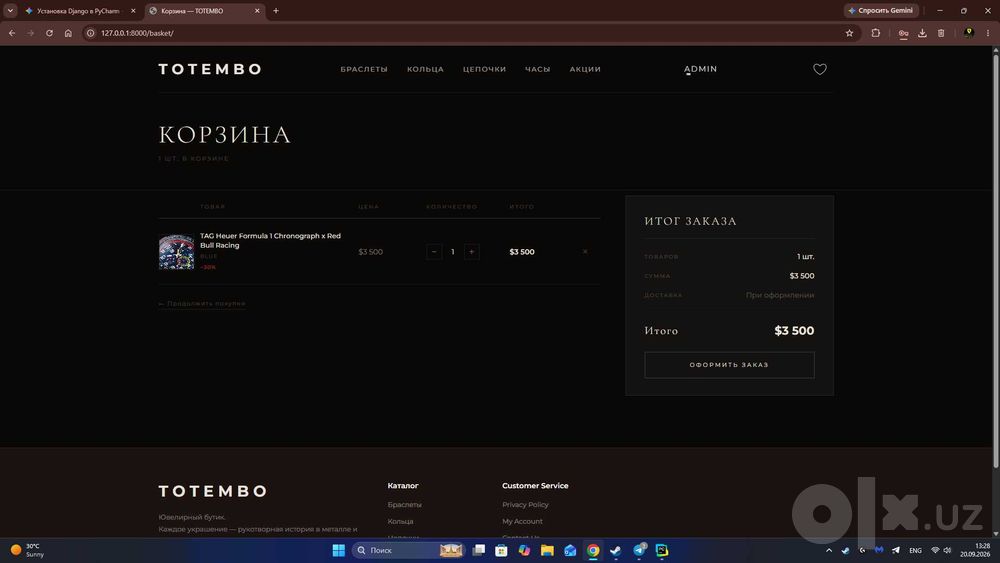Screen dimensions: 1000x563
Task: Open Telegram from the taskbar
Action: [639, 550]
